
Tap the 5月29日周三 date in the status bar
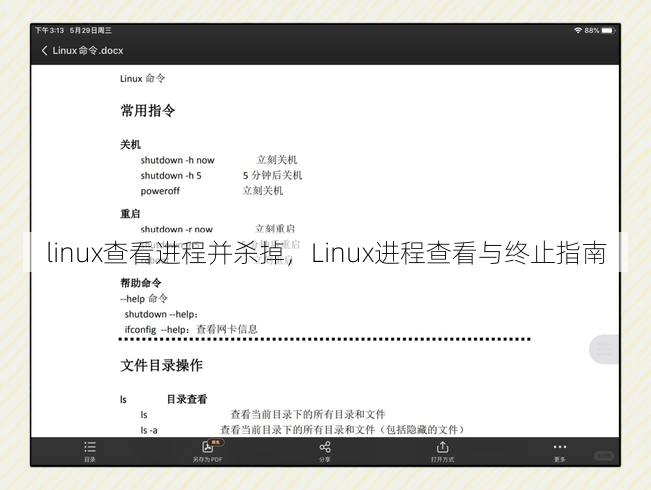91,30
